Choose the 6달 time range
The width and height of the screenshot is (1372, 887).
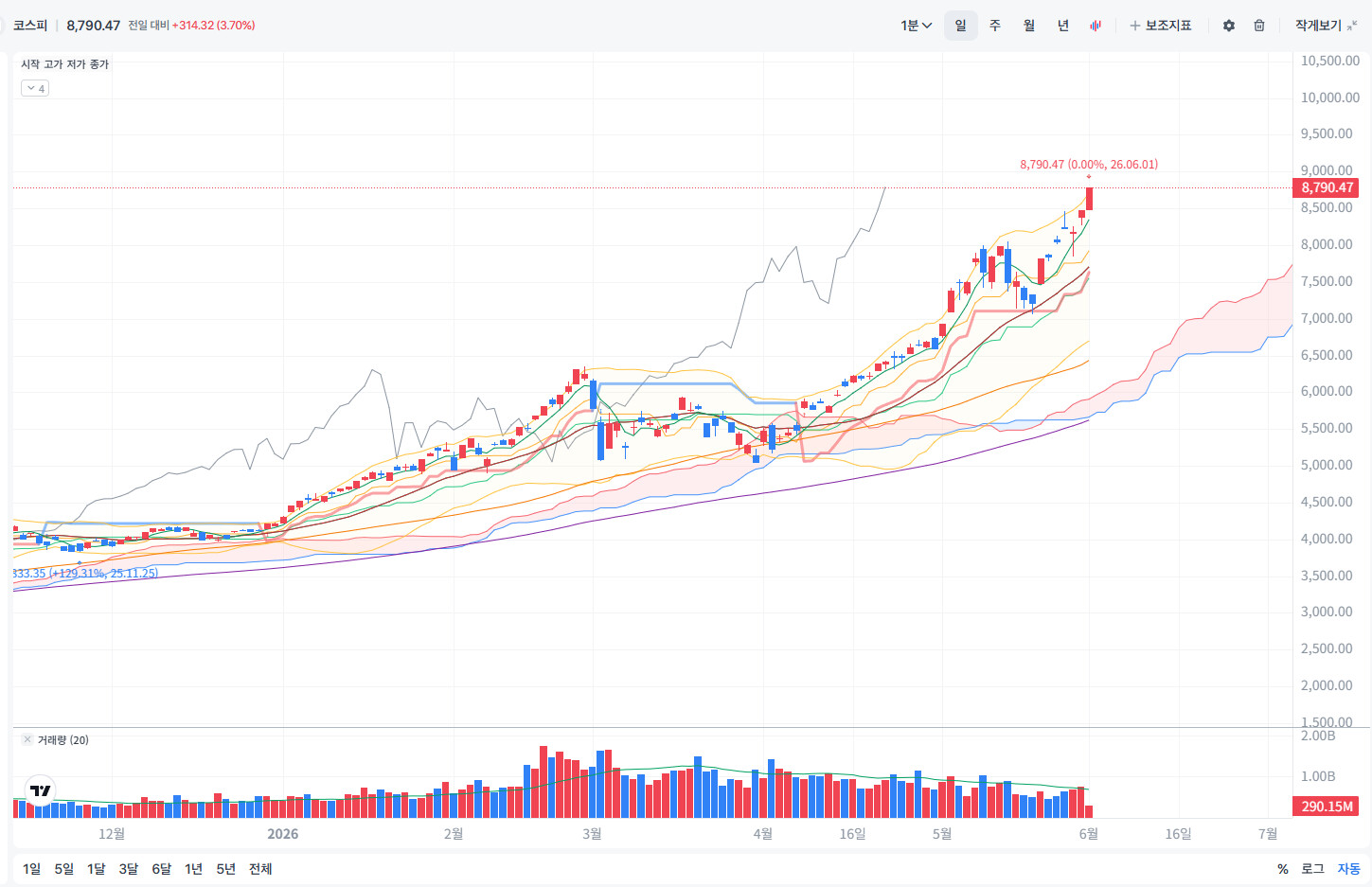click(x=162, y=869)
